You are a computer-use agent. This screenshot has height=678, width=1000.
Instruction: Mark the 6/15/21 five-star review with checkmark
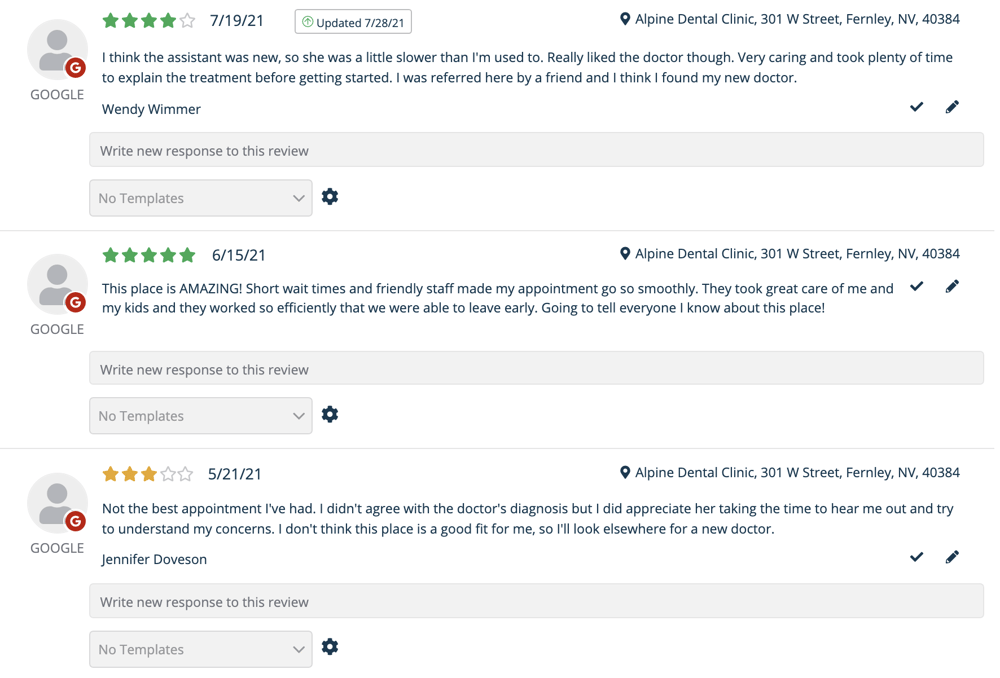(x=916, y=287)
